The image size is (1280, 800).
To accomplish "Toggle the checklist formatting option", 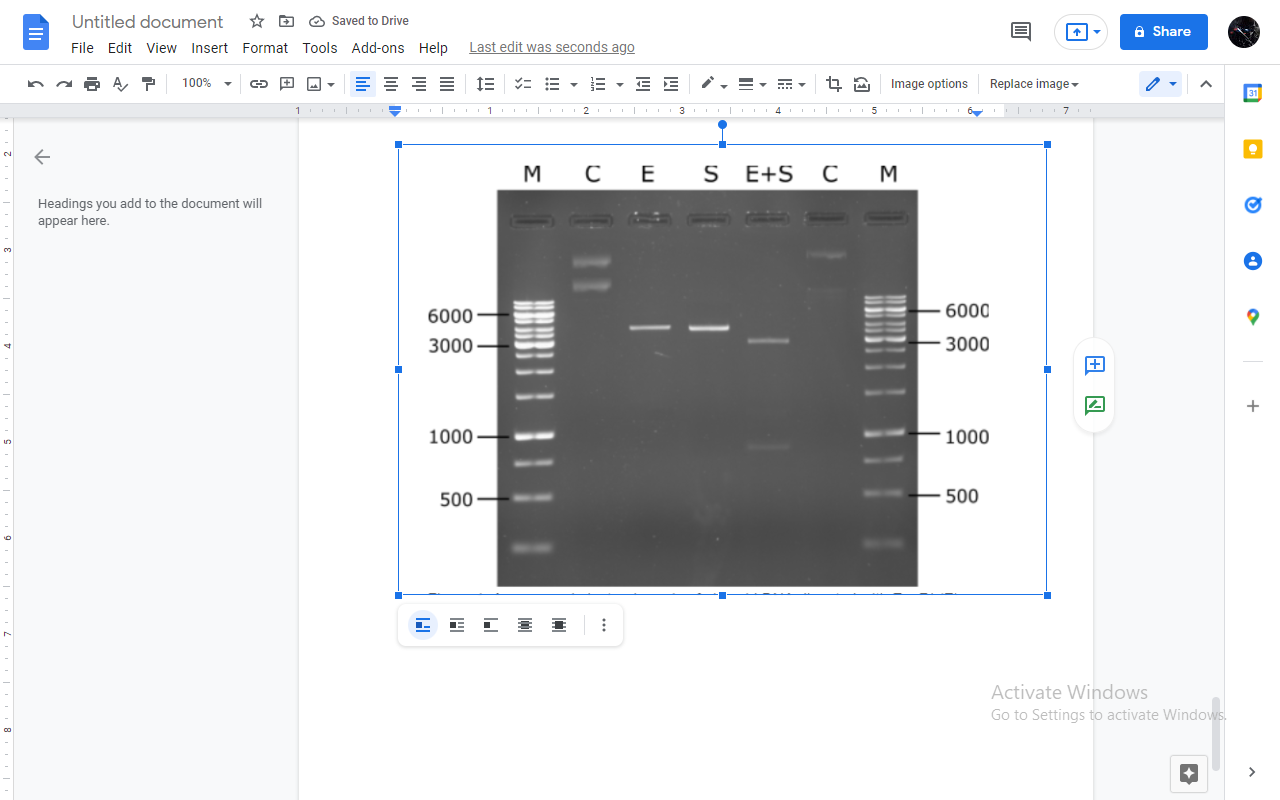I will (x=522, y=84).
